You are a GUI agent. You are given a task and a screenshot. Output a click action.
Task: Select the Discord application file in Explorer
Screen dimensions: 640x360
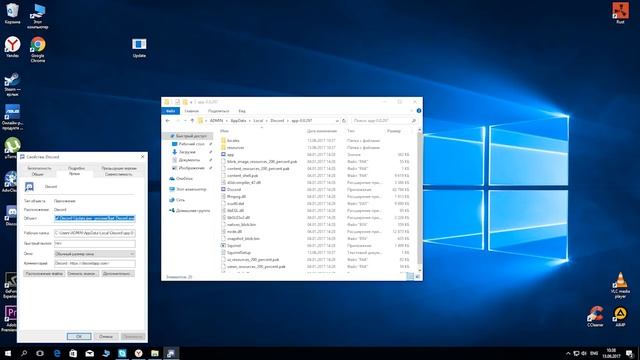(234, 189)
